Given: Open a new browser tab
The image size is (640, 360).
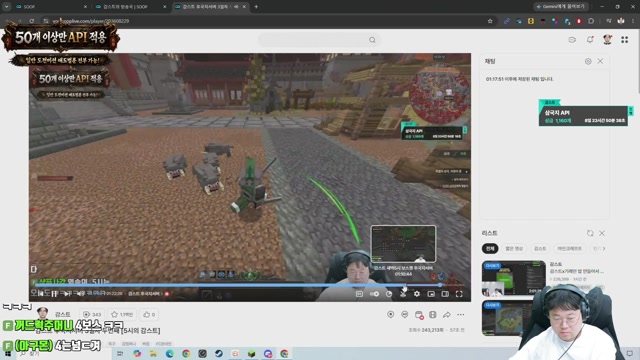Looking at the screenshot, I should click(x=256, y=7).
